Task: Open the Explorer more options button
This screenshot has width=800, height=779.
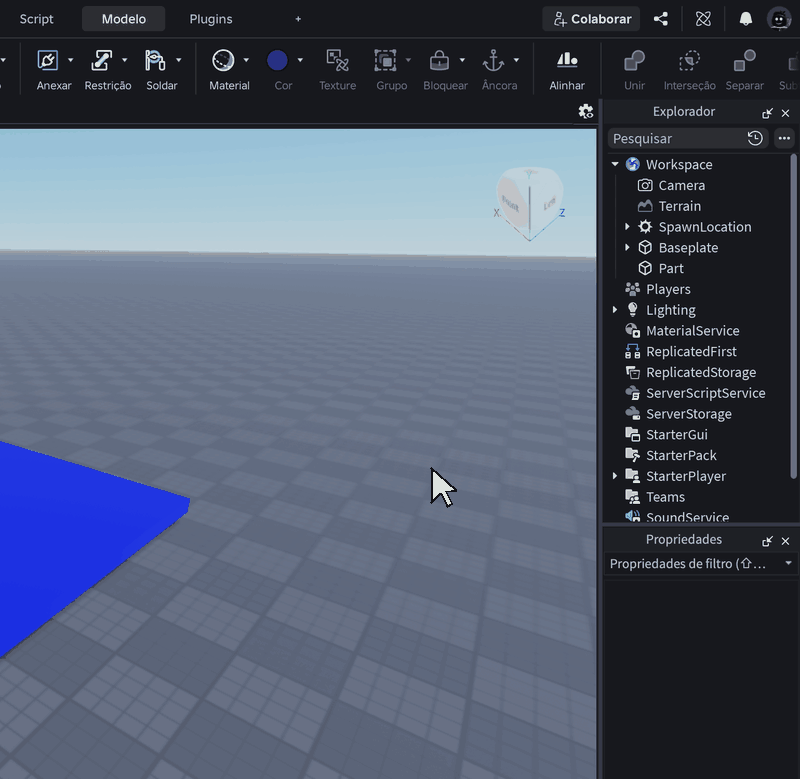Action: pos(784,138)
